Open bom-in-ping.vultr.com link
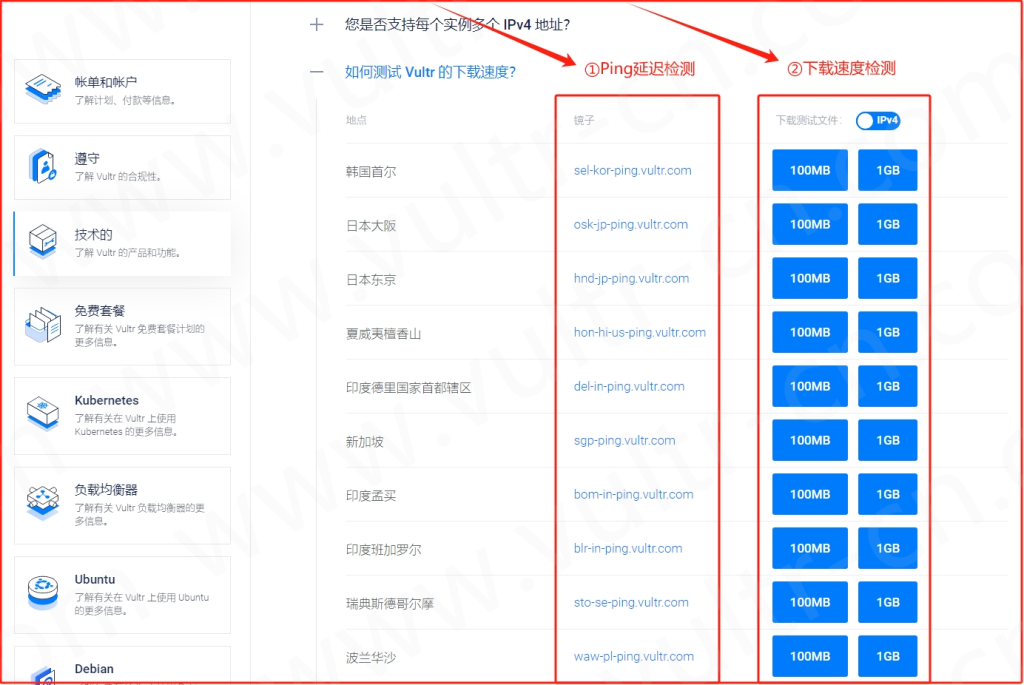The height and width of the screenshot is (685, 1024). pyautogui.click(x=633, y=494)
